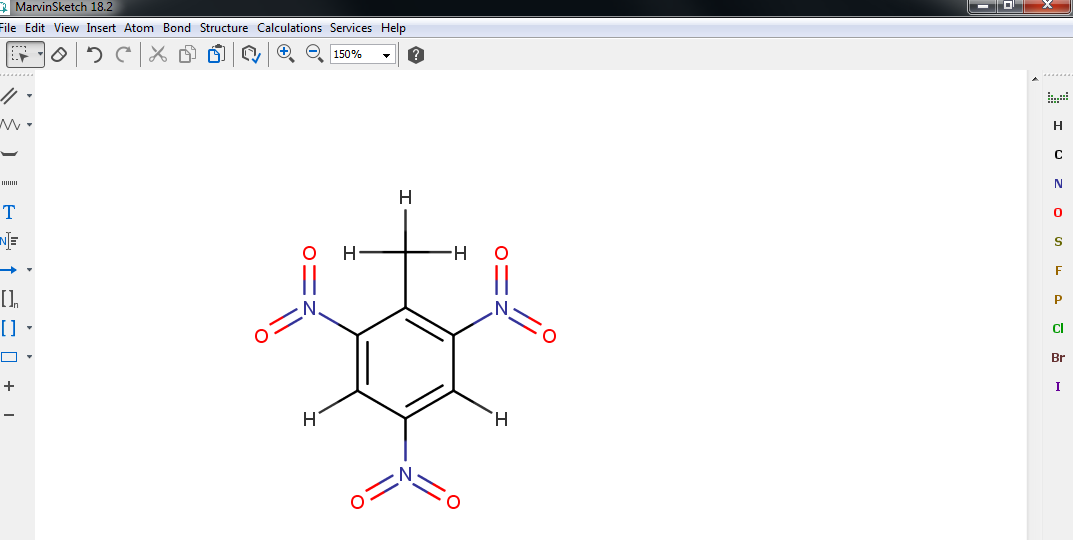Expand the reaction arrow tool dropdown

click(29, 270)
